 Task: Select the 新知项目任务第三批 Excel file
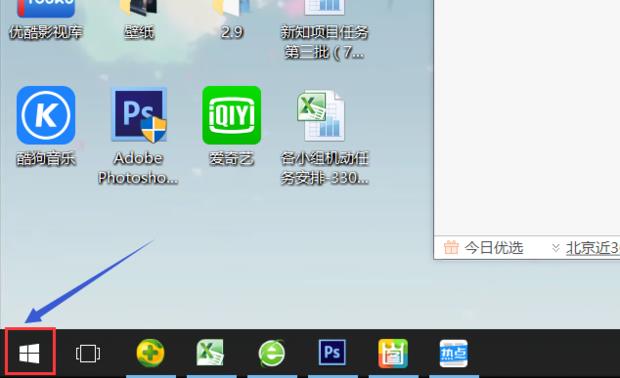pos(324,30)
